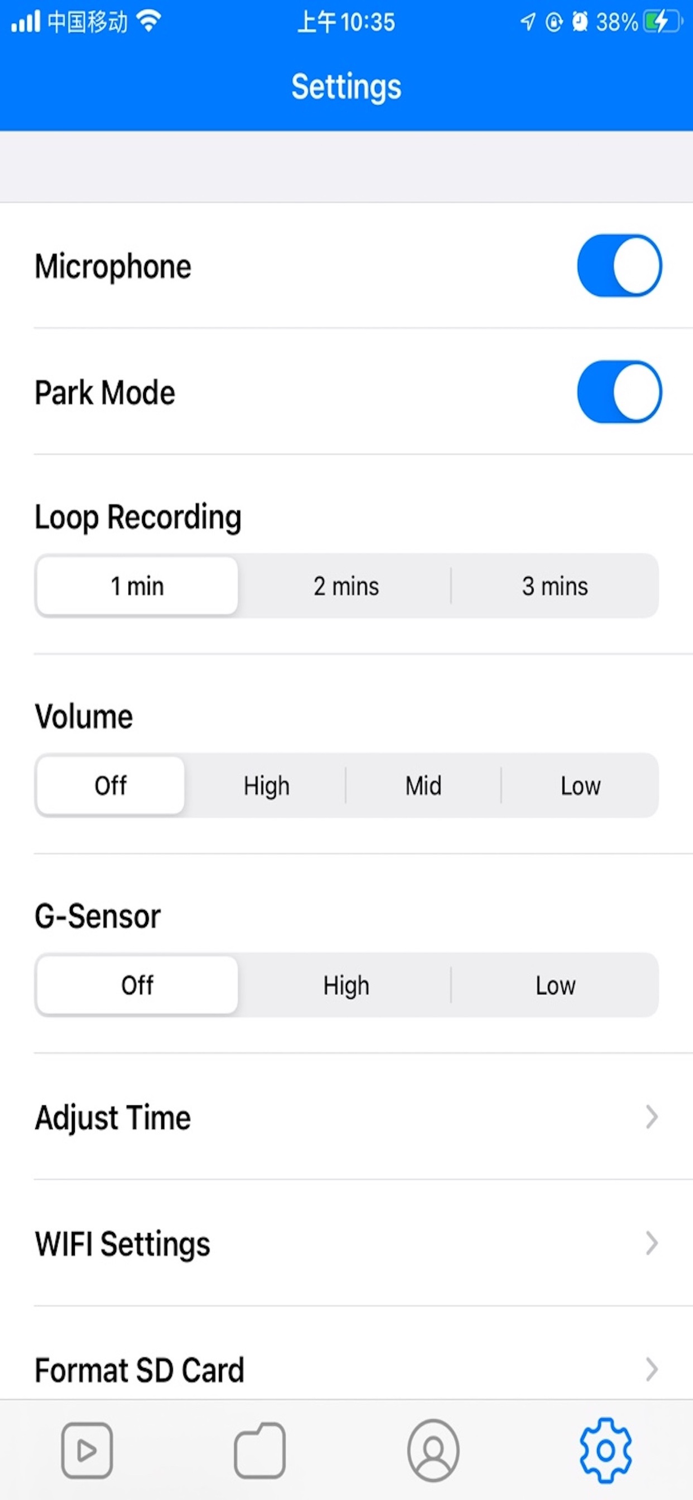Expand Format SD Card chevron
This screenshot has width=693, height=1500.
[x=652, y=1369]
